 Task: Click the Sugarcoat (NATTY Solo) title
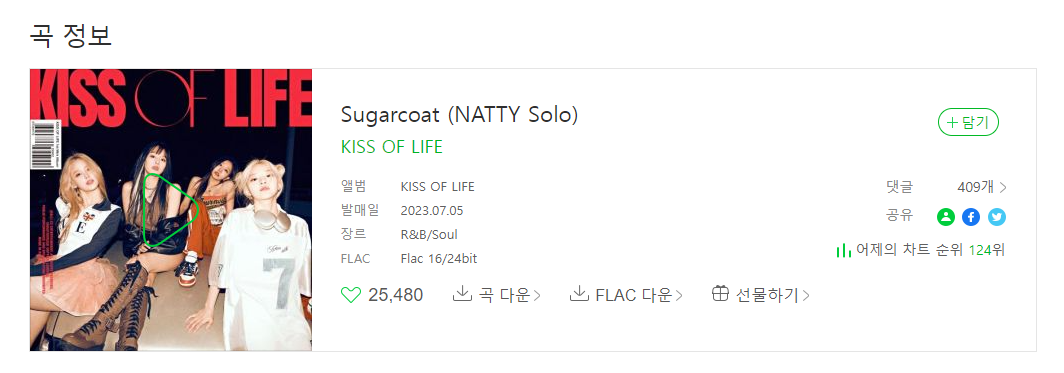pyautogui.click(x=459, y=115)
